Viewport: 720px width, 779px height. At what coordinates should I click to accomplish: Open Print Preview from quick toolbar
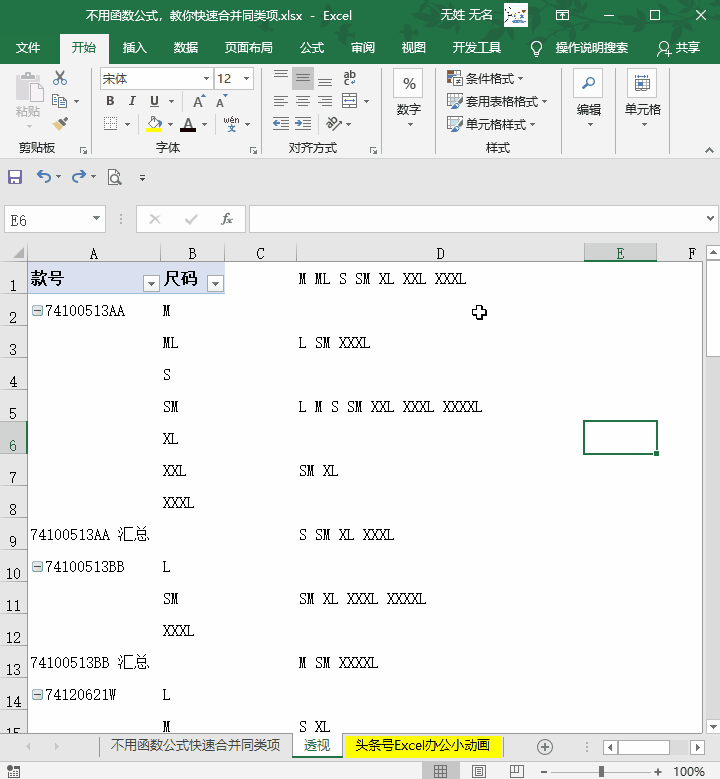pyautogui.click(x=115, y=177)
